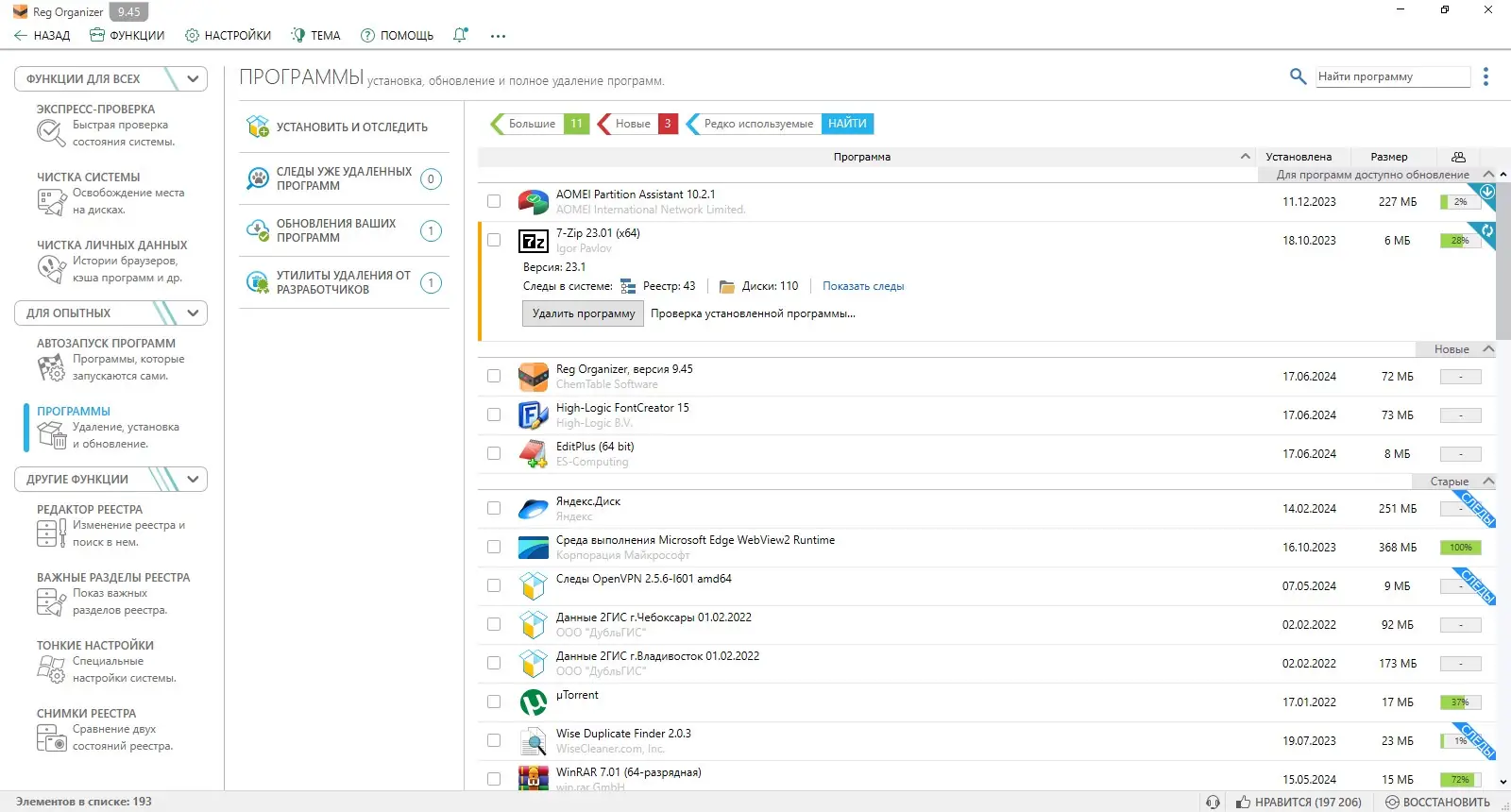Check the High-Logic FontCreator 15 checkbox
Screen dimensions: 1511x812
(494, 414)
